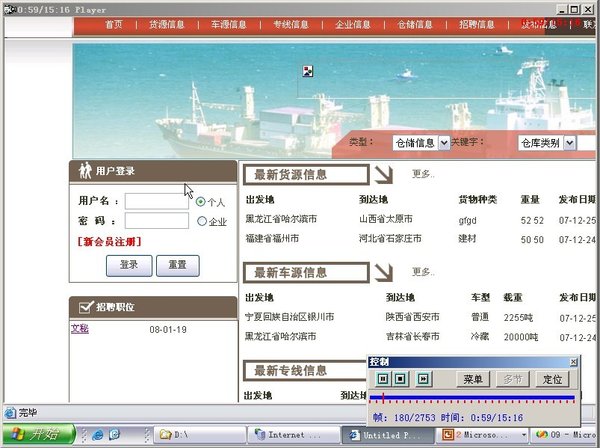
Task: Click the 建材 cargo type cell
Action: click(x=467, y=238)
